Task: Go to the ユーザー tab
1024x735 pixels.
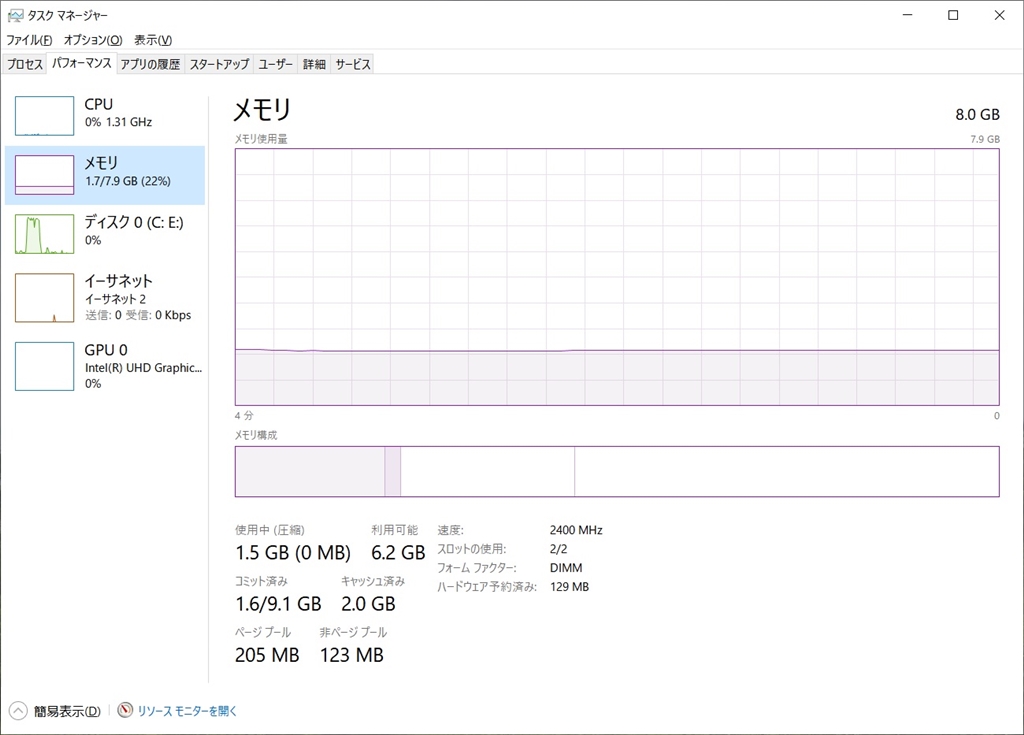Action: (x=276, y=64)
